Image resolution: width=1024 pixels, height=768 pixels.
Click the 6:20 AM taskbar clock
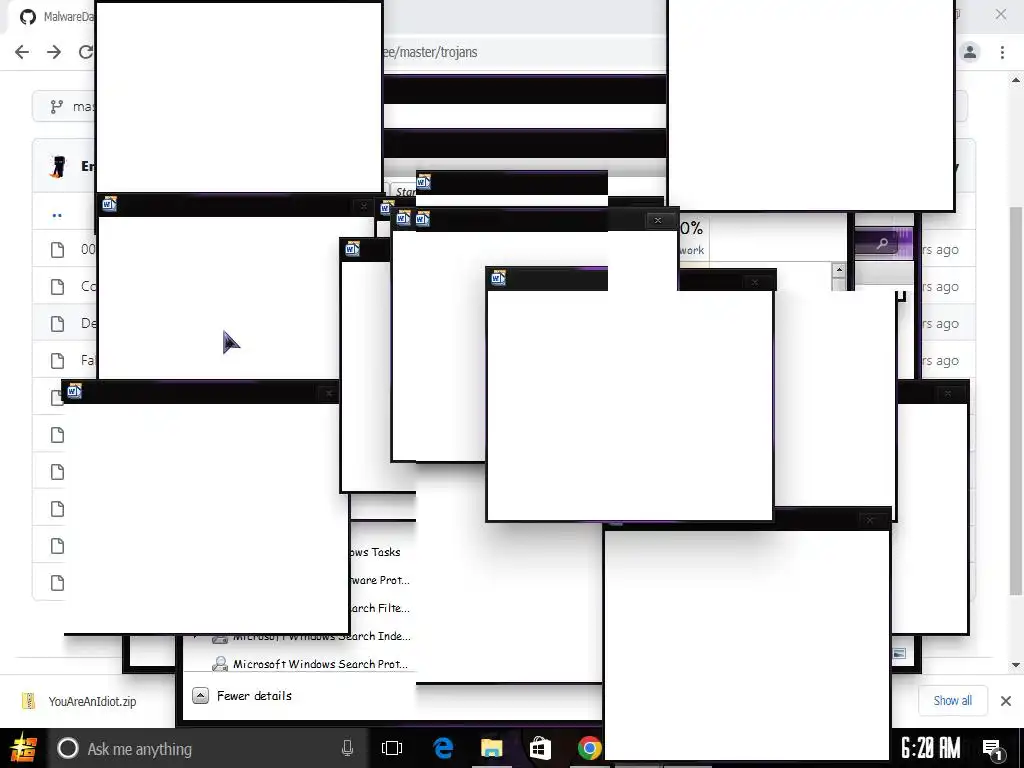[931, 748]
